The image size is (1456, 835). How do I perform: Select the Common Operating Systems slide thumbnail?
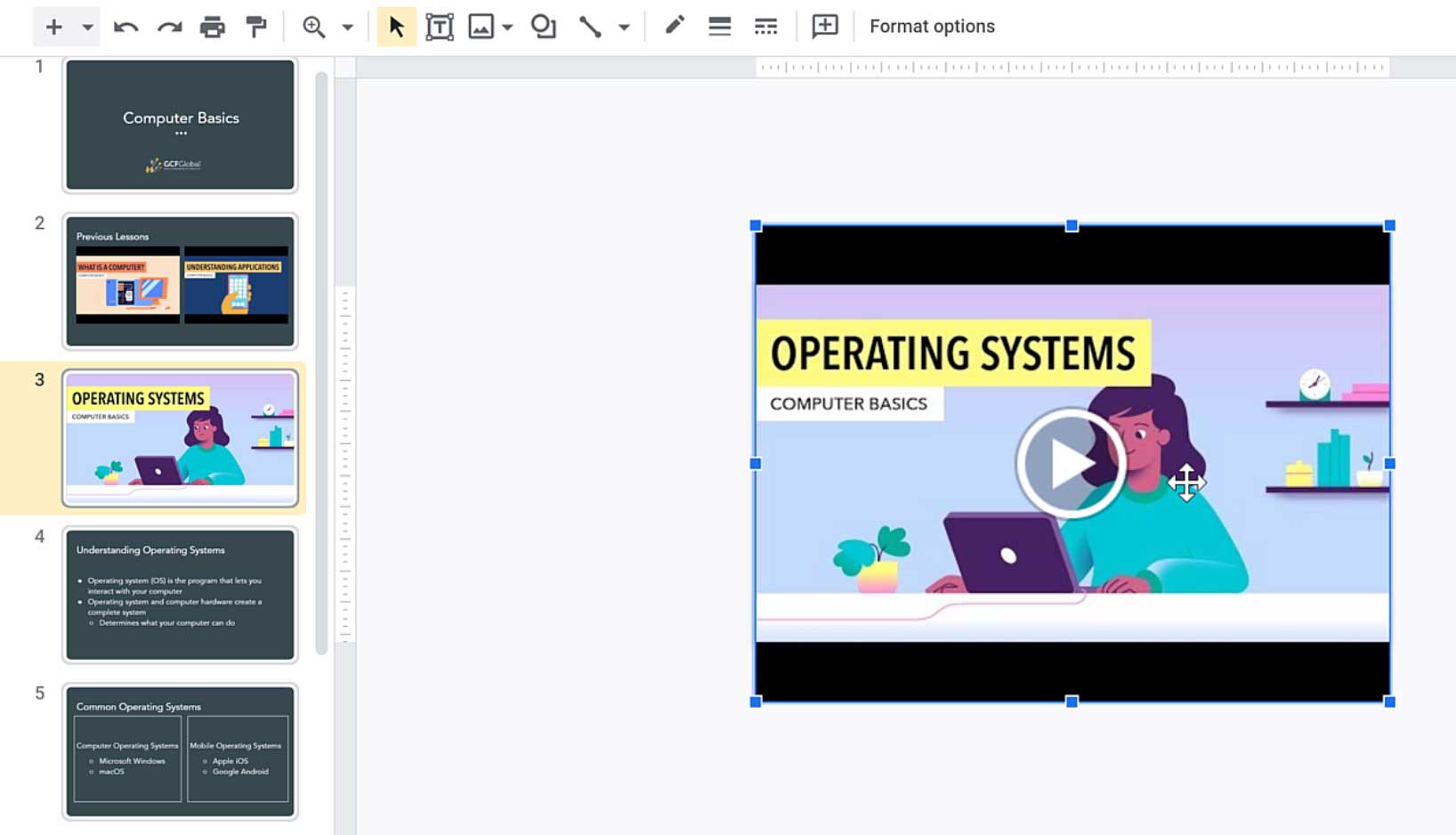(x=179, y=750)
